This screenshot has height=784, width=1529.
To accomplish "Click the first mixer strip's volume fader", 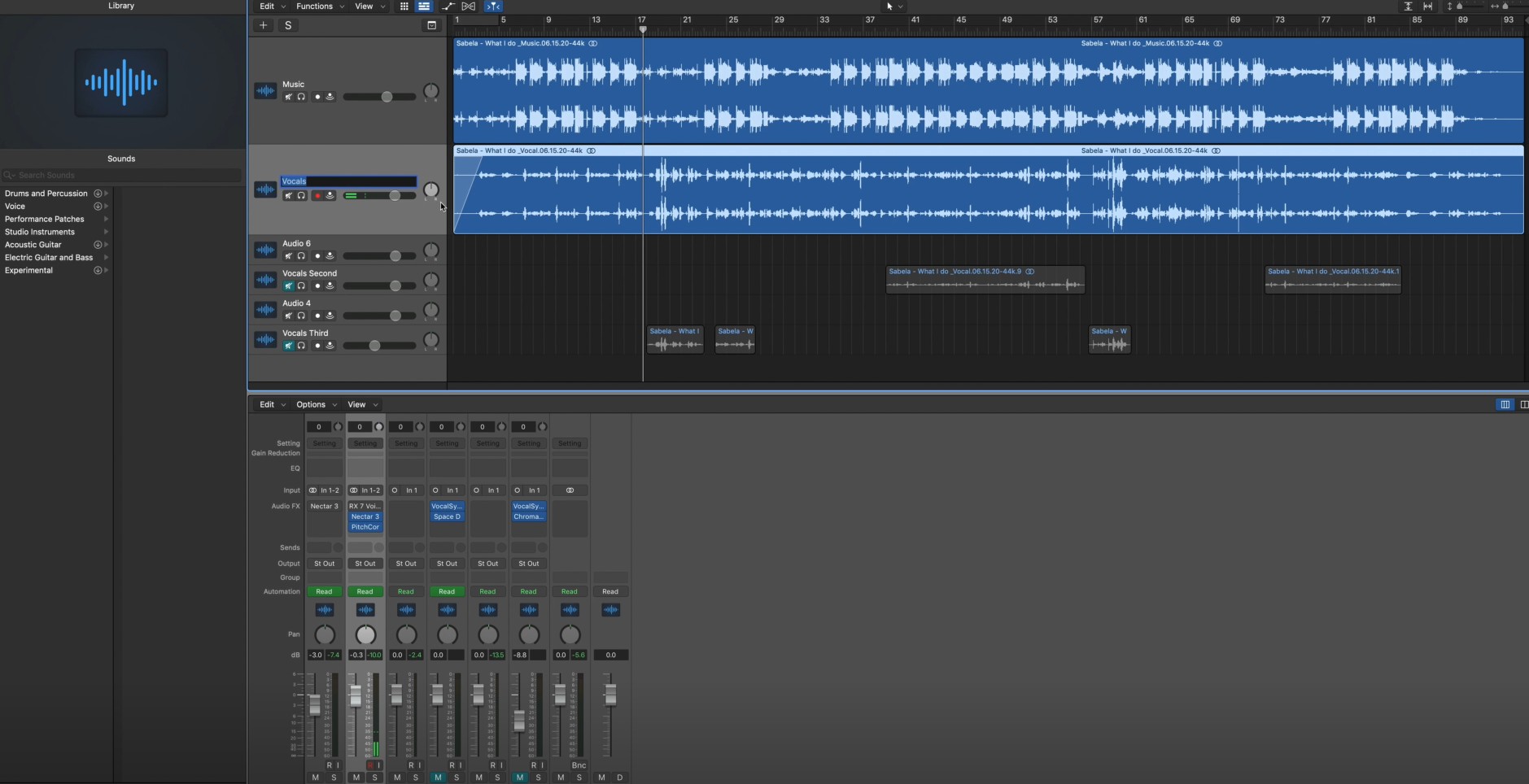I will click(314, 704).
